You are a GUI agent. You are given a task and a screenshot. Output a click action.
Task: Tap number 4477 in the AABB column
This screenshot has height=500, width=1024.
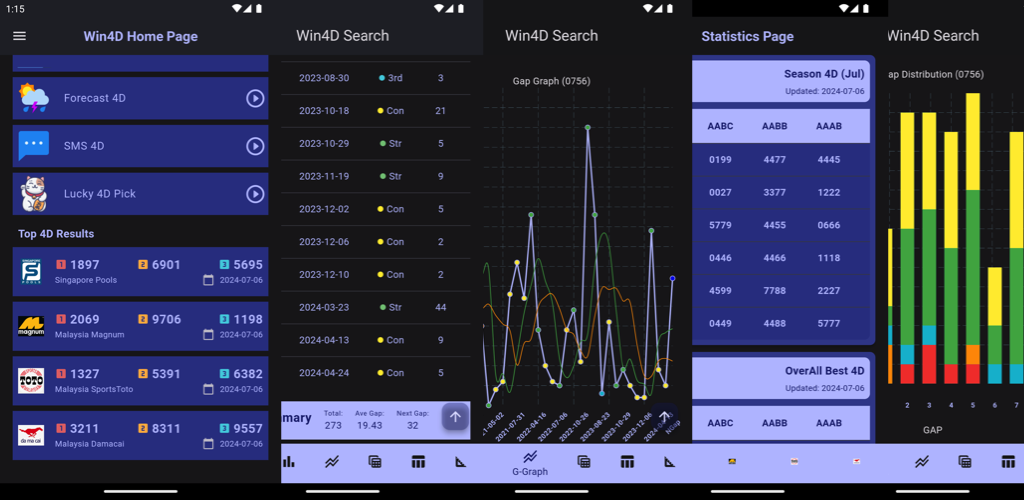[774, 160]
